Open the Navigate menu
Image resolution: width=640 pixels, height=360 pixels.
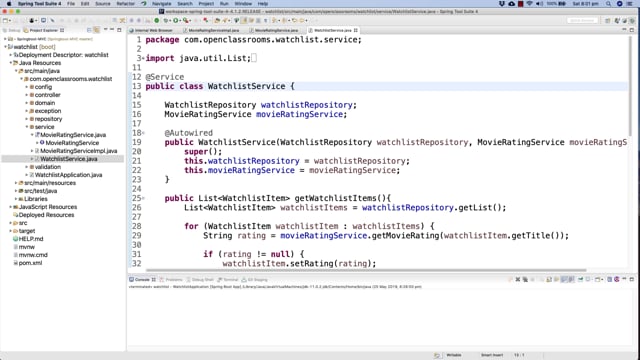[162, 4]
